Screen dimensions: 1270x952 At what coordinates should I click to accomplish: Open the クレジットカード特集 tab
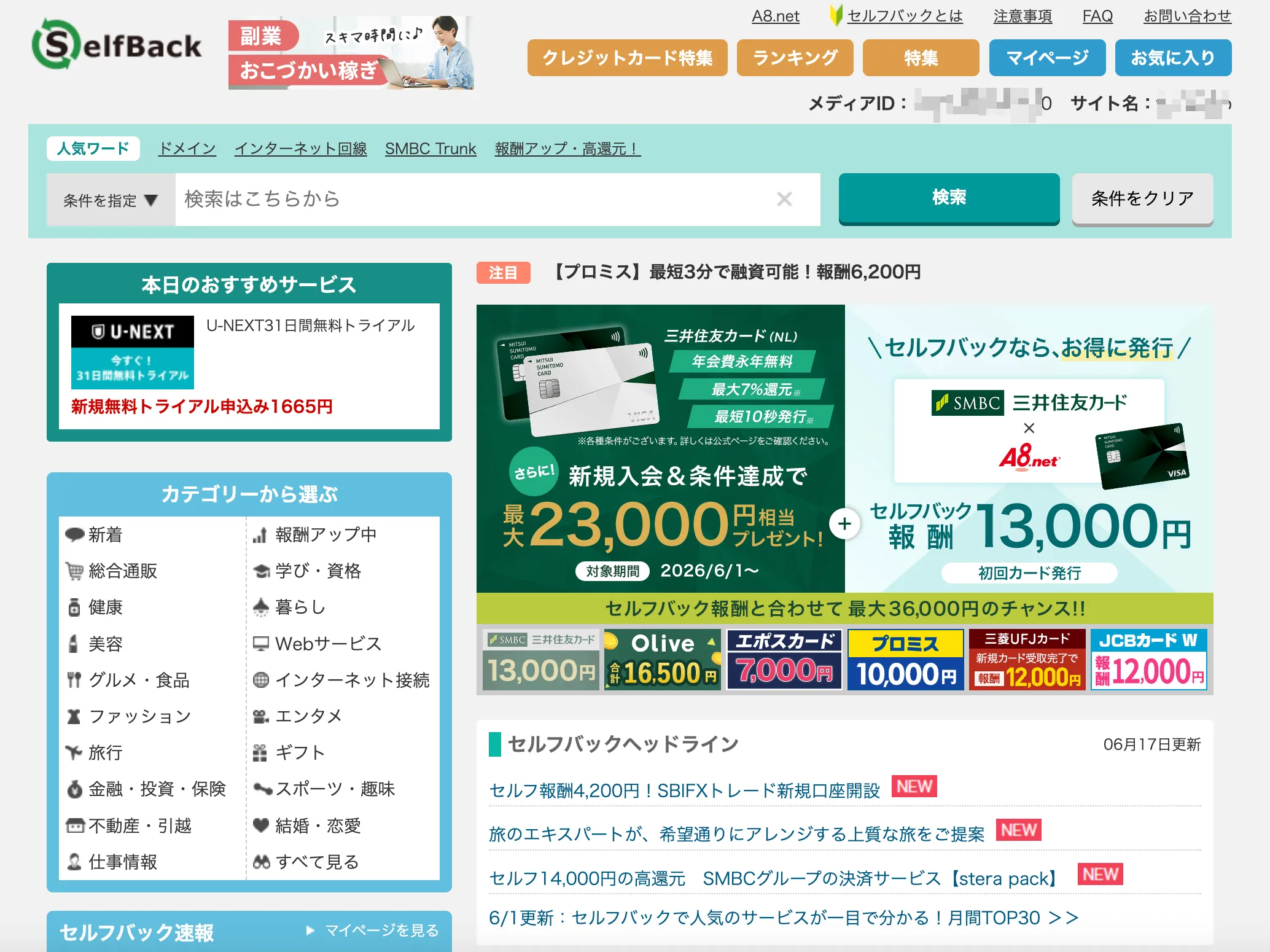tap(628, 58)
